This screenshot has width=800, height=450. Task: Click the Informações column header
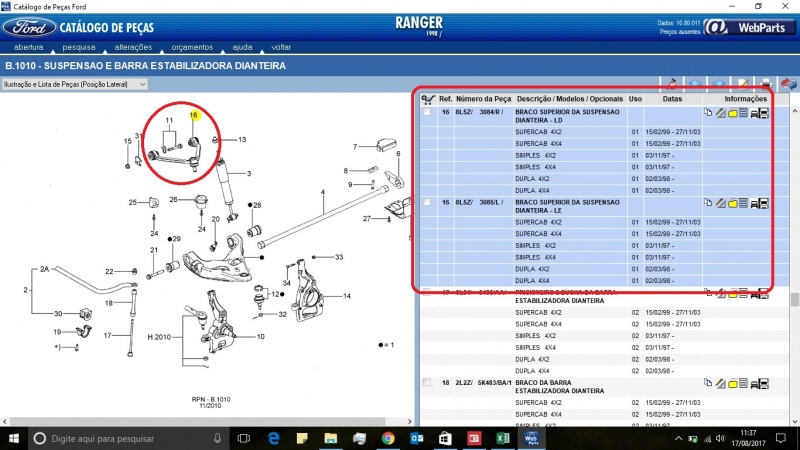tap(745, 99)
